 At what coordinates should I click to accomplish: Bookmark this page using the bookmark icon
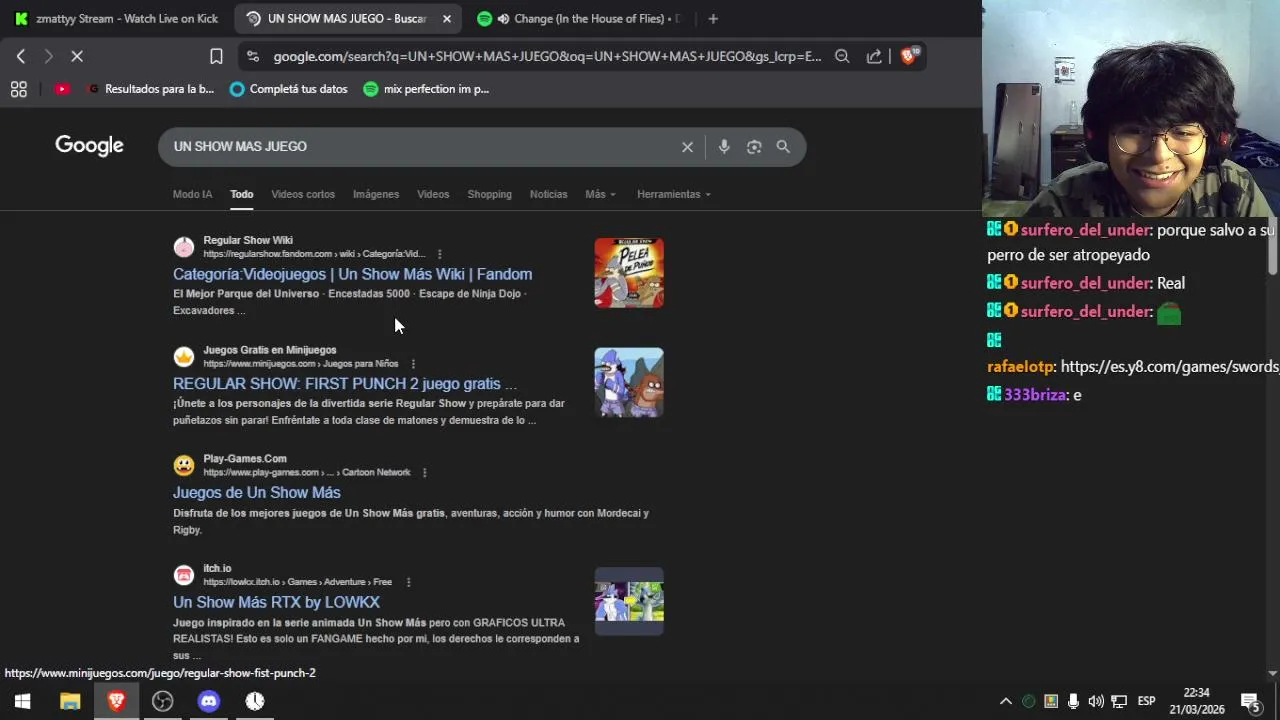(x=216, y=57)
